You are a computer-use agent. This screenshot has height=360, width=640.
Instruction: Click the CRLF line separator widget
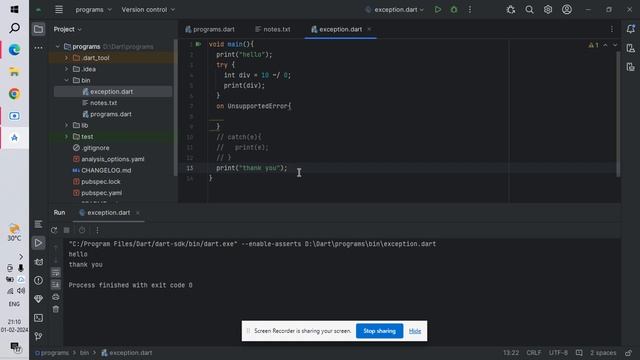click(x=533, y=353)
